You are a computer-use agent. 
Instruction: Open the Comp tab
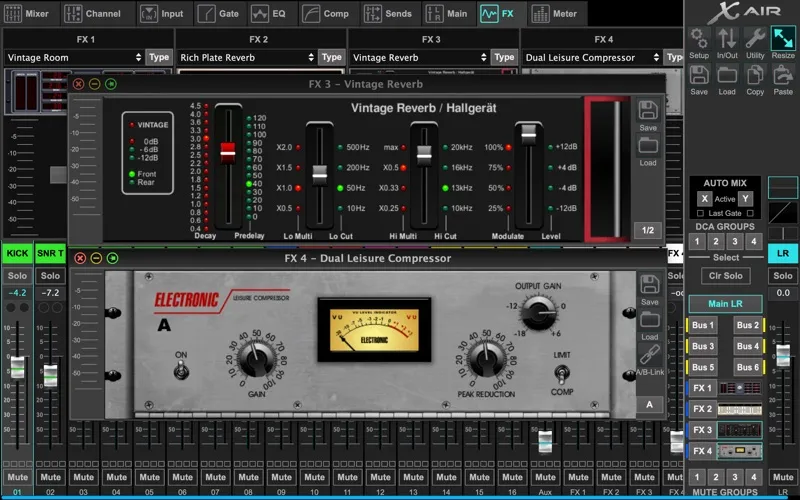click(x=326, y=14)
